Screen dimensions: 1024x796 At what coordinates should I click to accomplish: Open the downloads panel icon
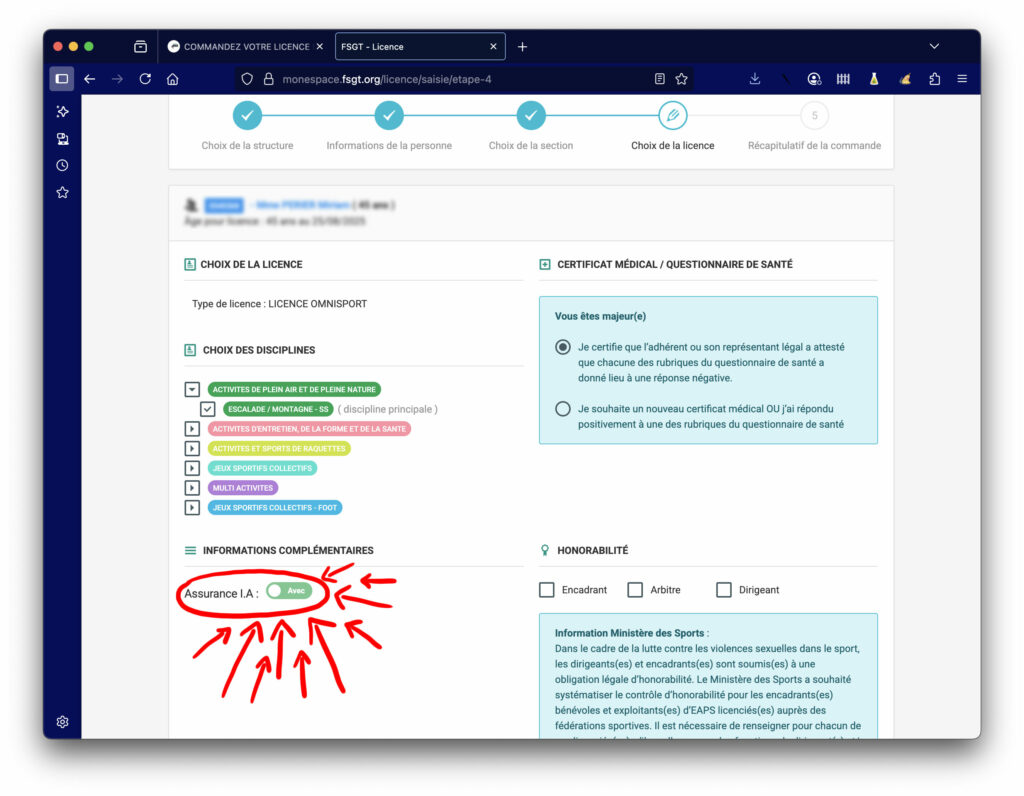point(755,79)
